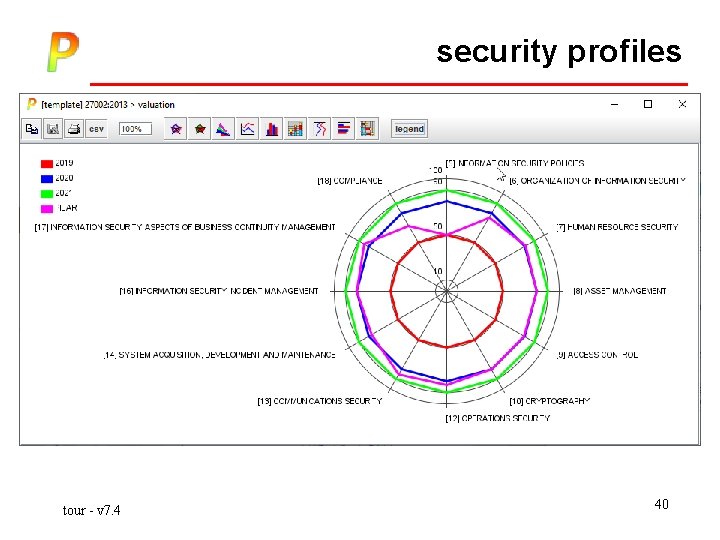This screenshot has width=720, height=540.
Task: Switch to the bar chart icon
Action: pyautogui.click(x=271, y=129)
